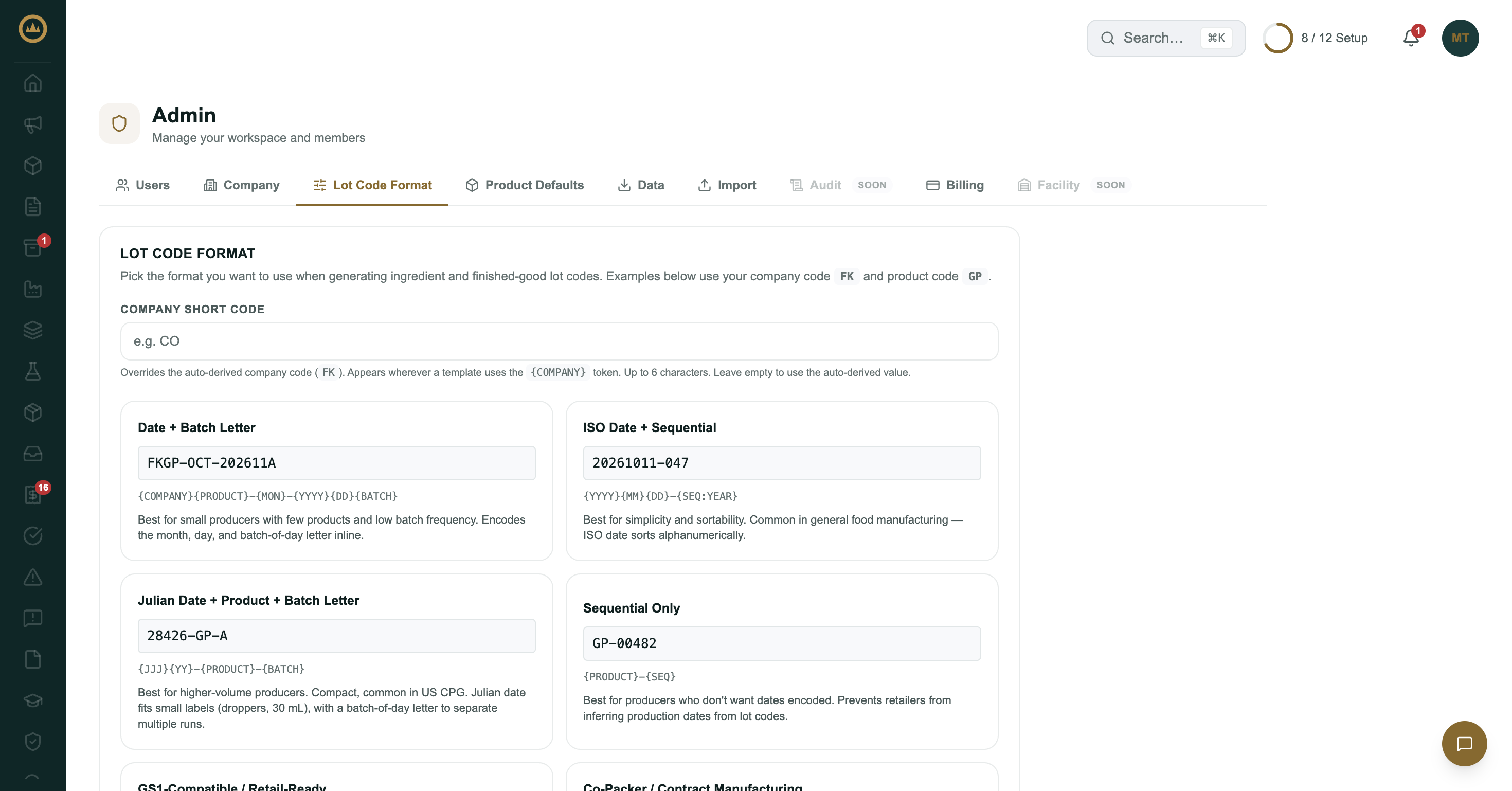The image size is (1512, 791).
Task: Choose the Sequential Only format card
Action: 781,661
